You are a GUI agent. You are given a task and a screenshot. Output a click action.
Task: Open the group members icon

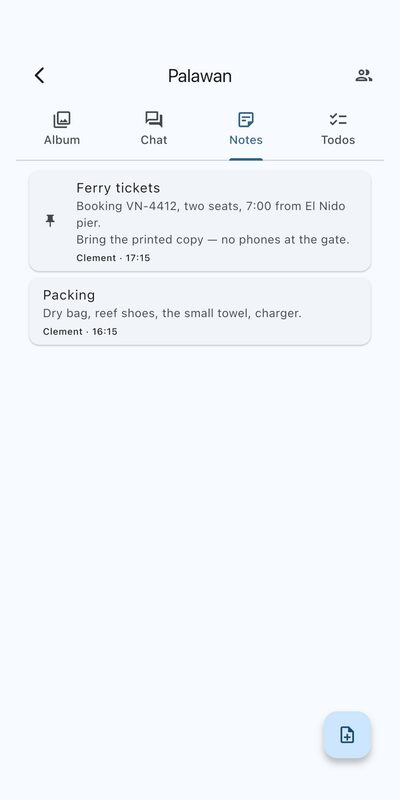(x=363, y=76)
